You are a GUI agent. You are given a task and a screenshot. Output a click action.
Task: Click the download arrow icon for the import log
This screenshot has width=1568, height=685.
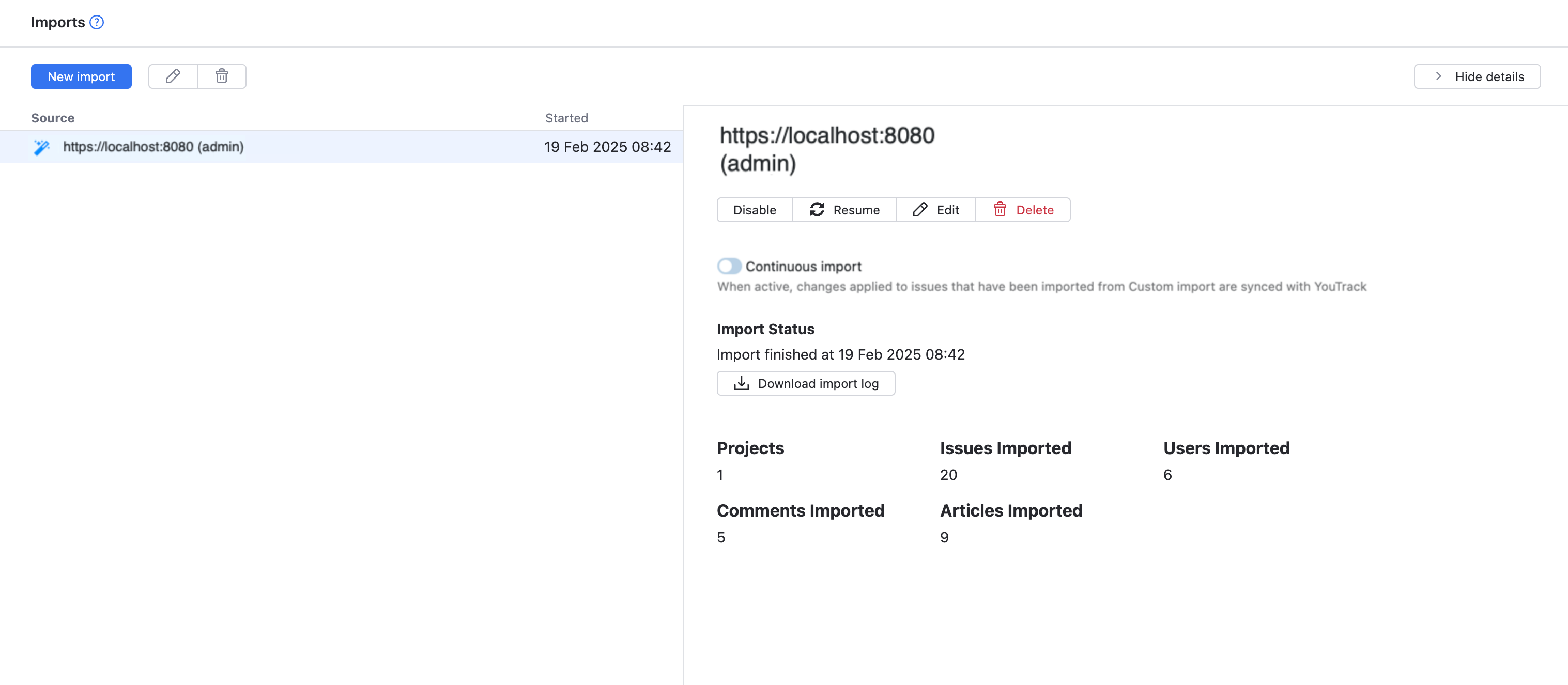click(x=741, y=383)
